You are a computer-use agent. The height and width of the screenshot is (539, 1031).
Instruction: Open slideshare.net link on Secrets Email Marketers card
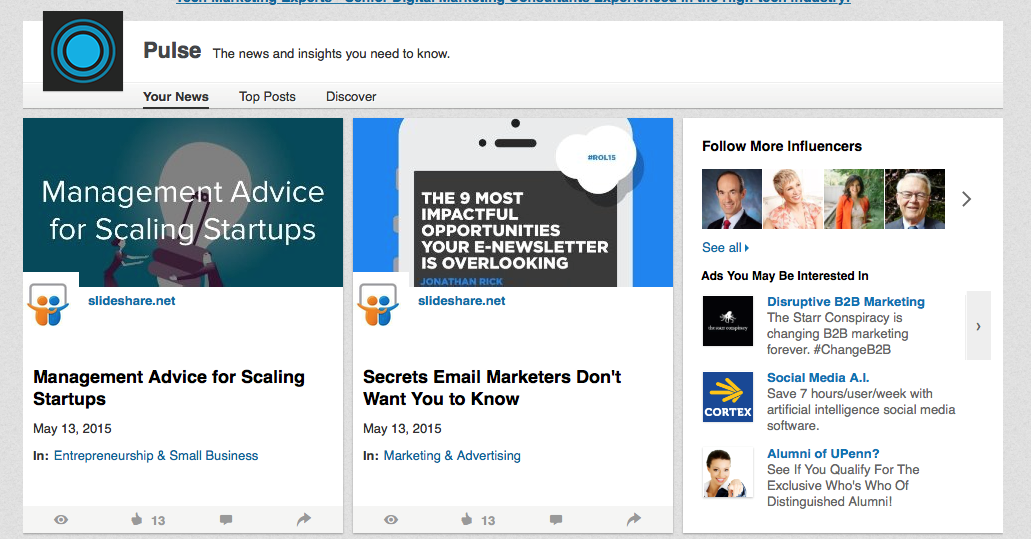(462, 301)
